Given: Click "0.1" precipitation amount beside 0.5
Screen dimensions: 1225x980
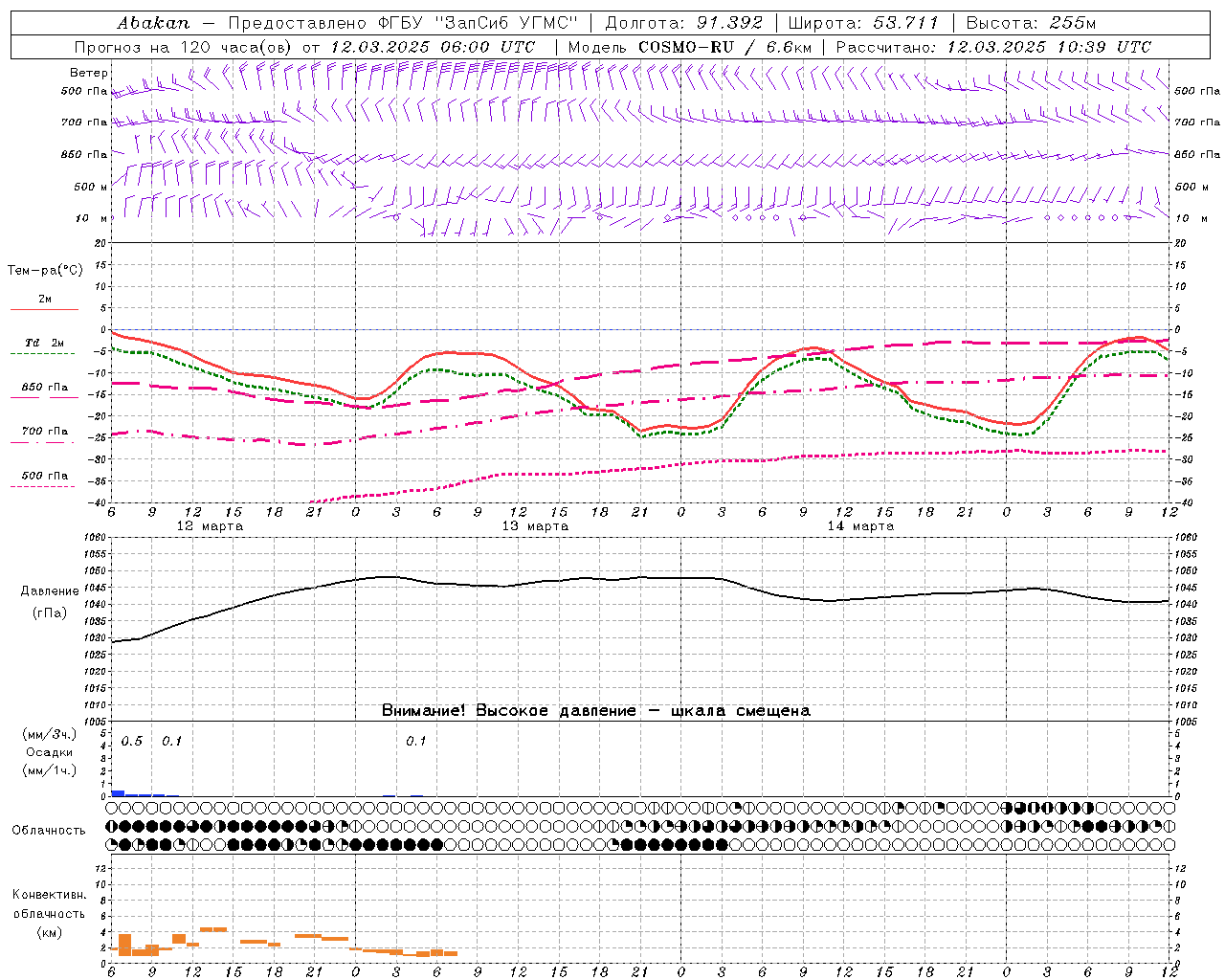Looking at the screenshot, I should 172,742.
